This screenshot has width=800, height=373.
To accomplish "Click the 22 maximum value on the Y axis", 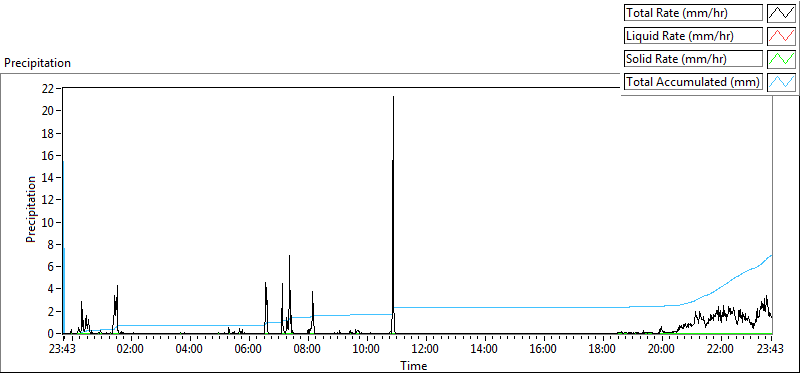I will click(48, 88).
